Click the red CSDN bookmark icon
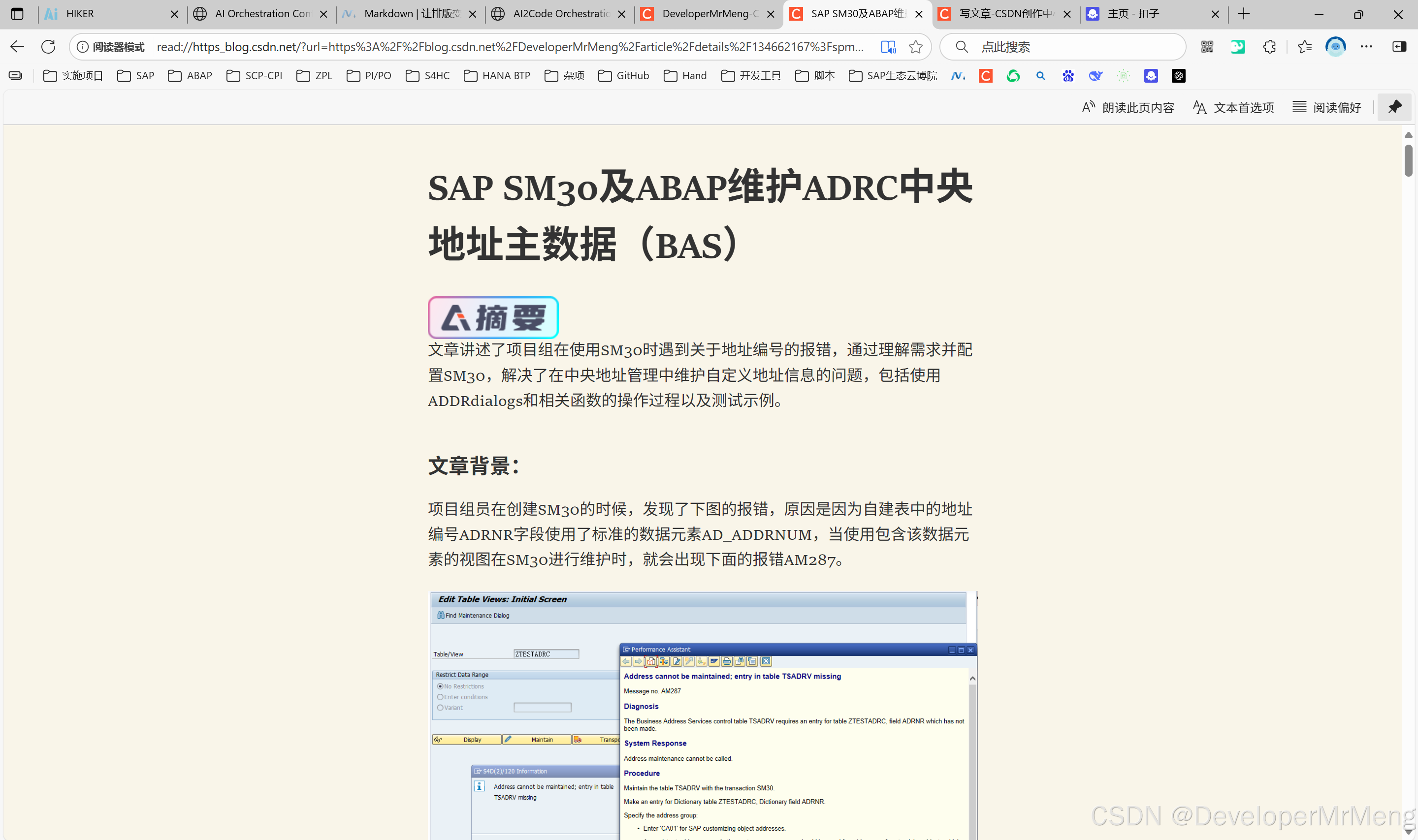Viewport: 1418px width, 840px height. pos(985,76)
